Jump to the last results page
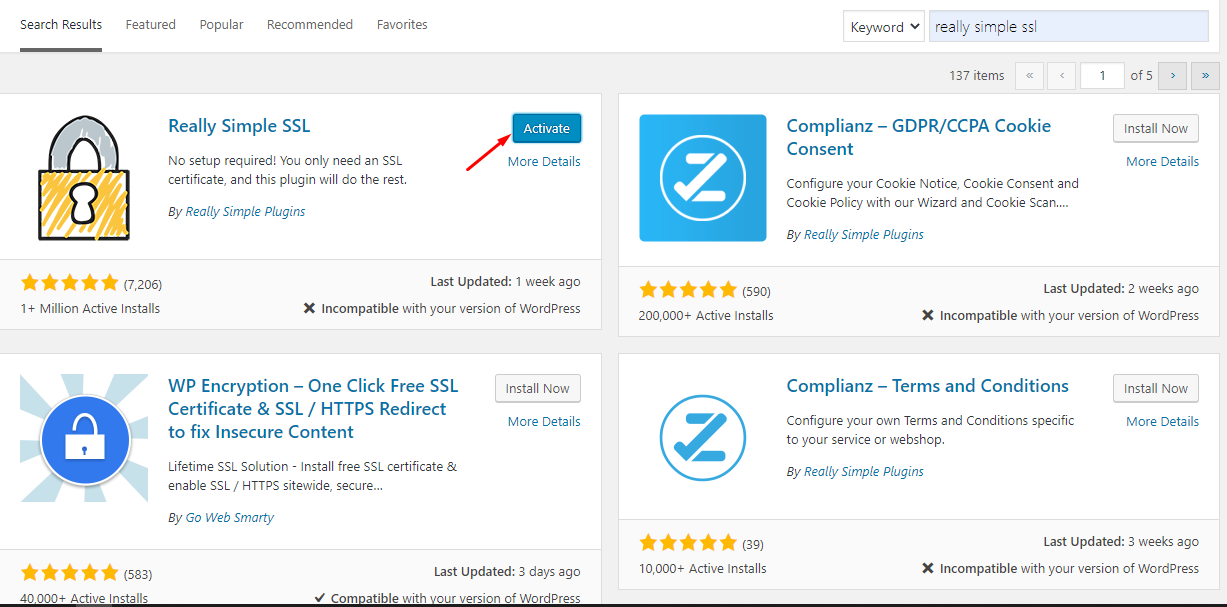 coord(1205,76)
